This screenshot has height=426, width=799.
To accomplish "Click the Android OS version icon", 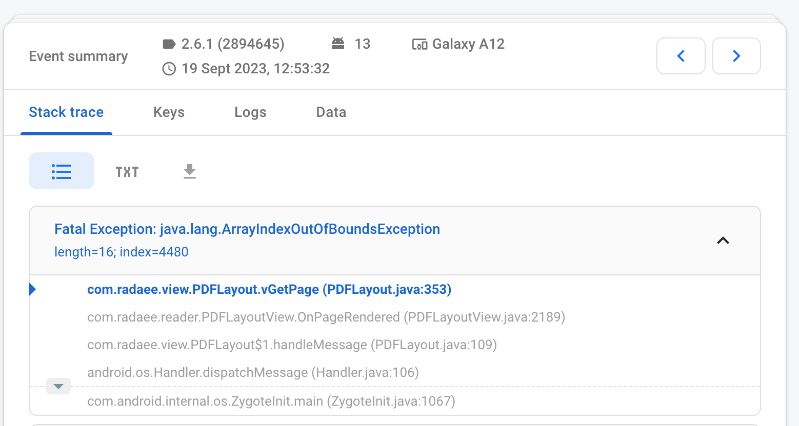I will pos(338,44).
